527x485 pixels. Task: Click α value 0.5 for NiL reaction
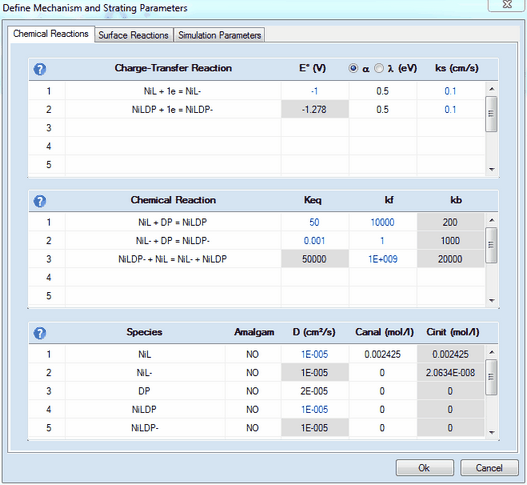[383, 91]
